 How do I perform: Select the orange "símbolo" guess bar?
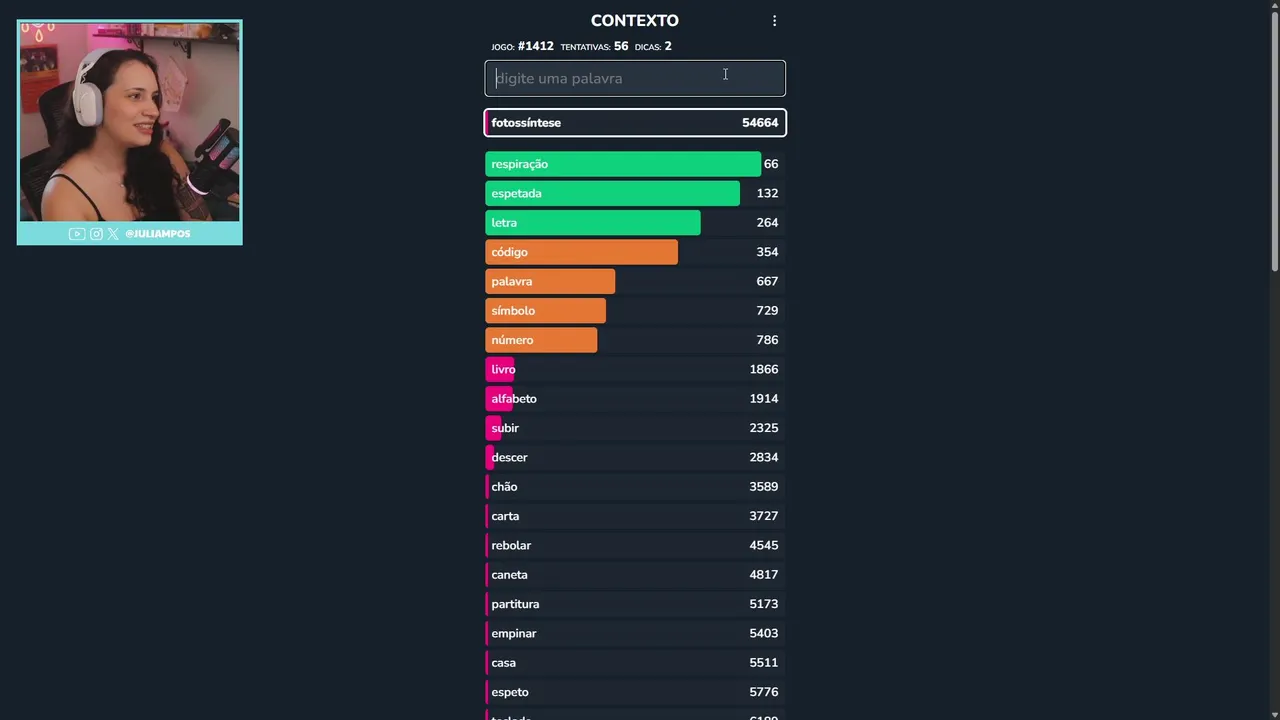point(545,311)
